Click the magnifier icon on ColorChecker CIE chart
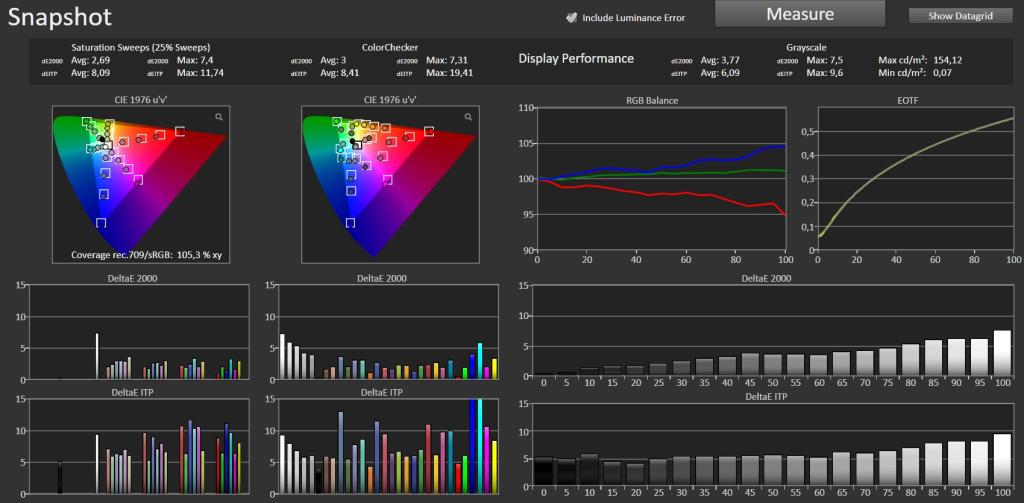This screenshot has height=503, width=1024. click(468, 117)
